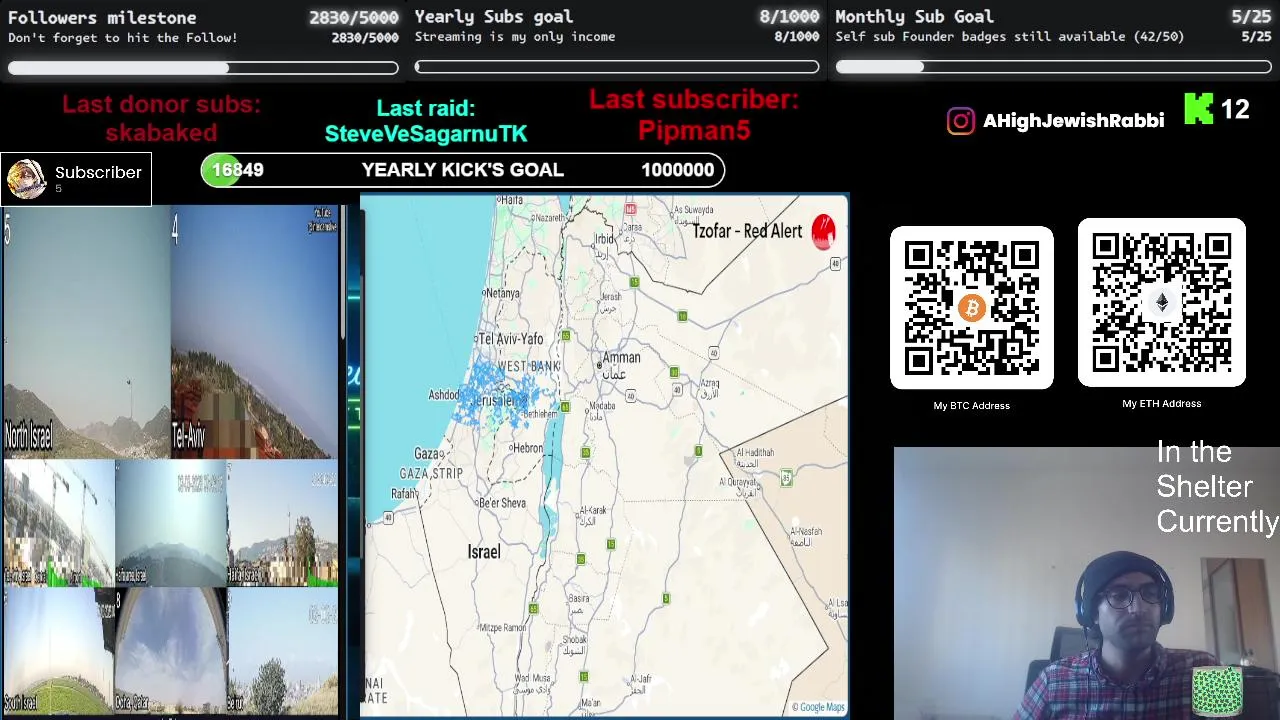Click Hebron on the map

527,450
